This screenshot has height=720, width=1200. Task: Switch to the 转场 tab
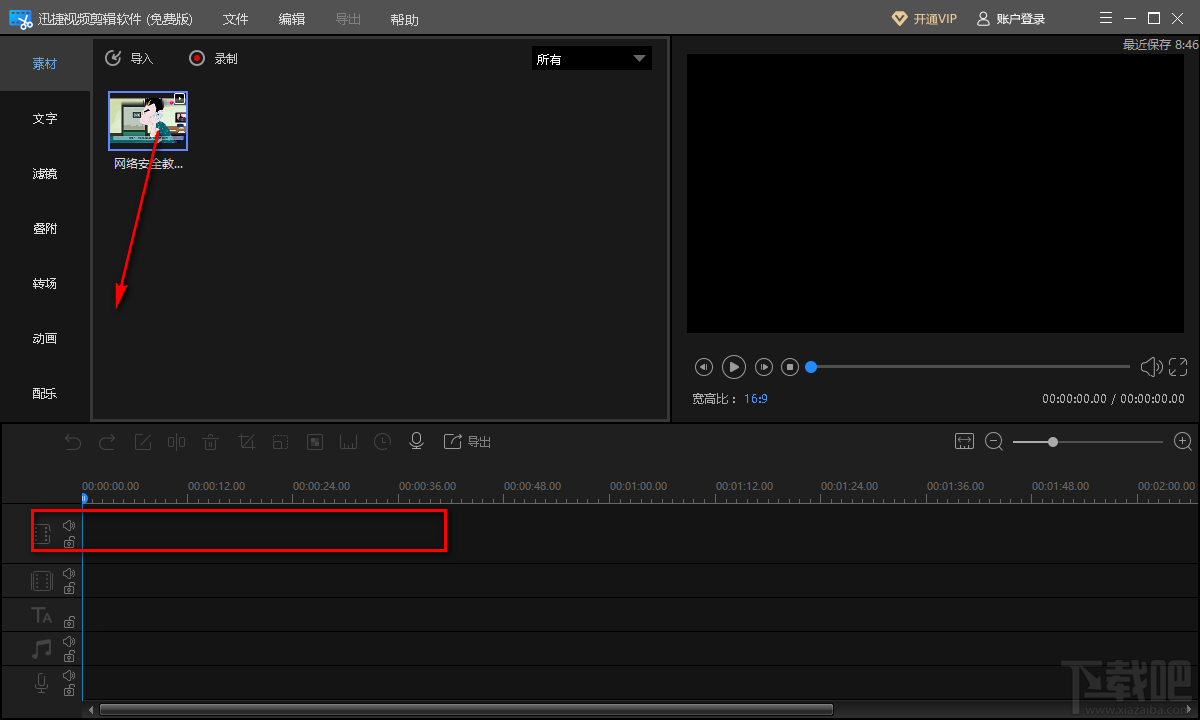(45, 284)
